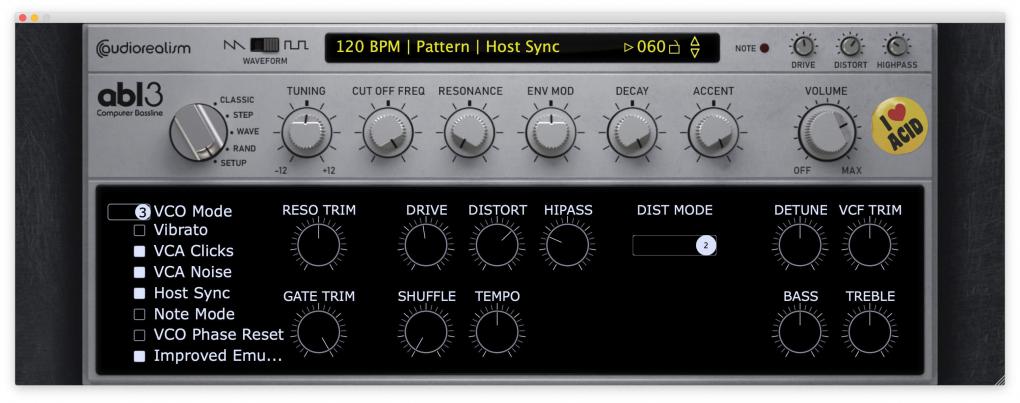Flip the Waveform switch

coord(265,46)
